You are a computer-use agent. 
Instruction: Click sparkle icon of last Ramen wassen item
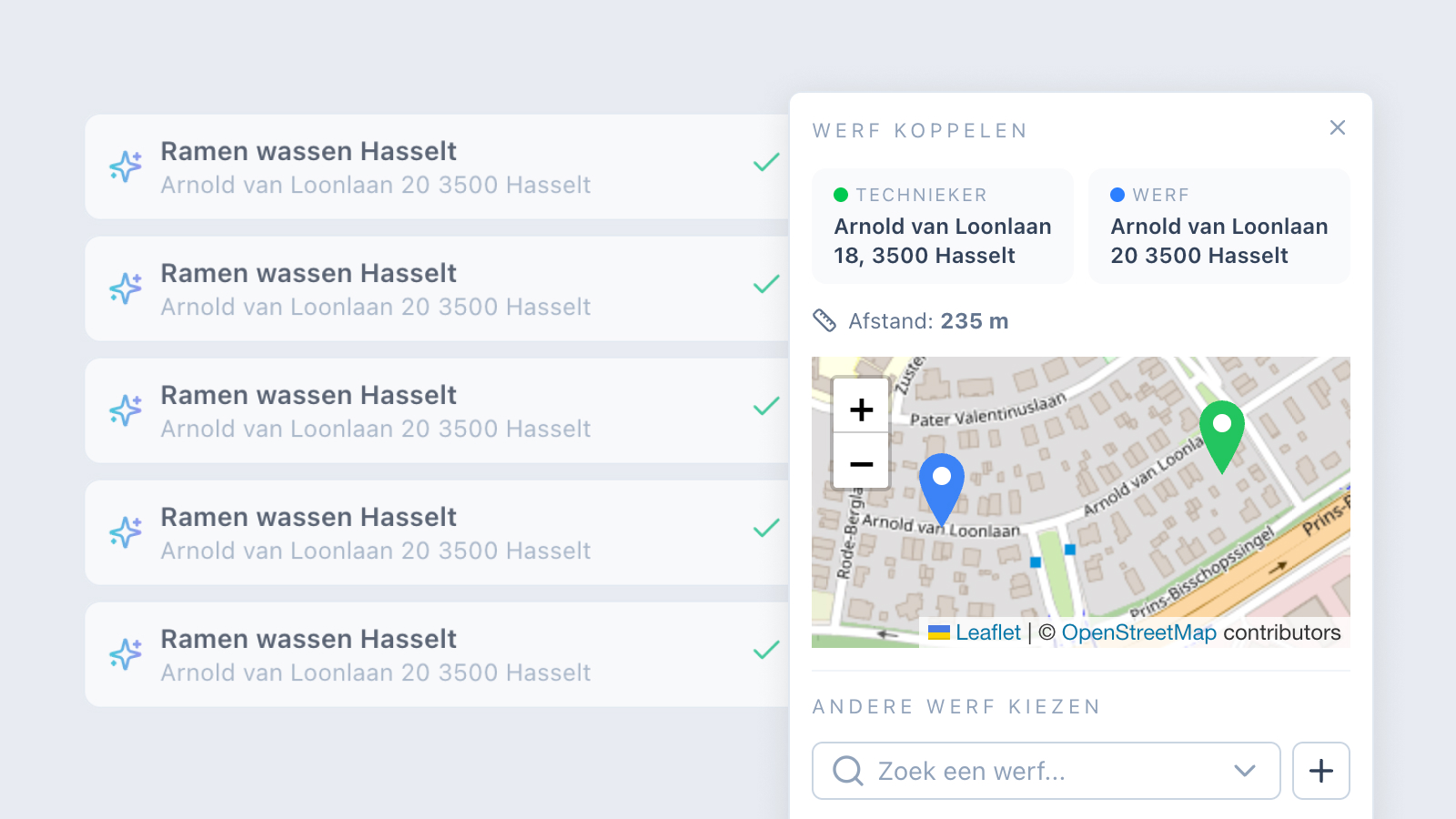pyautogui.click(x=126, y=654)
